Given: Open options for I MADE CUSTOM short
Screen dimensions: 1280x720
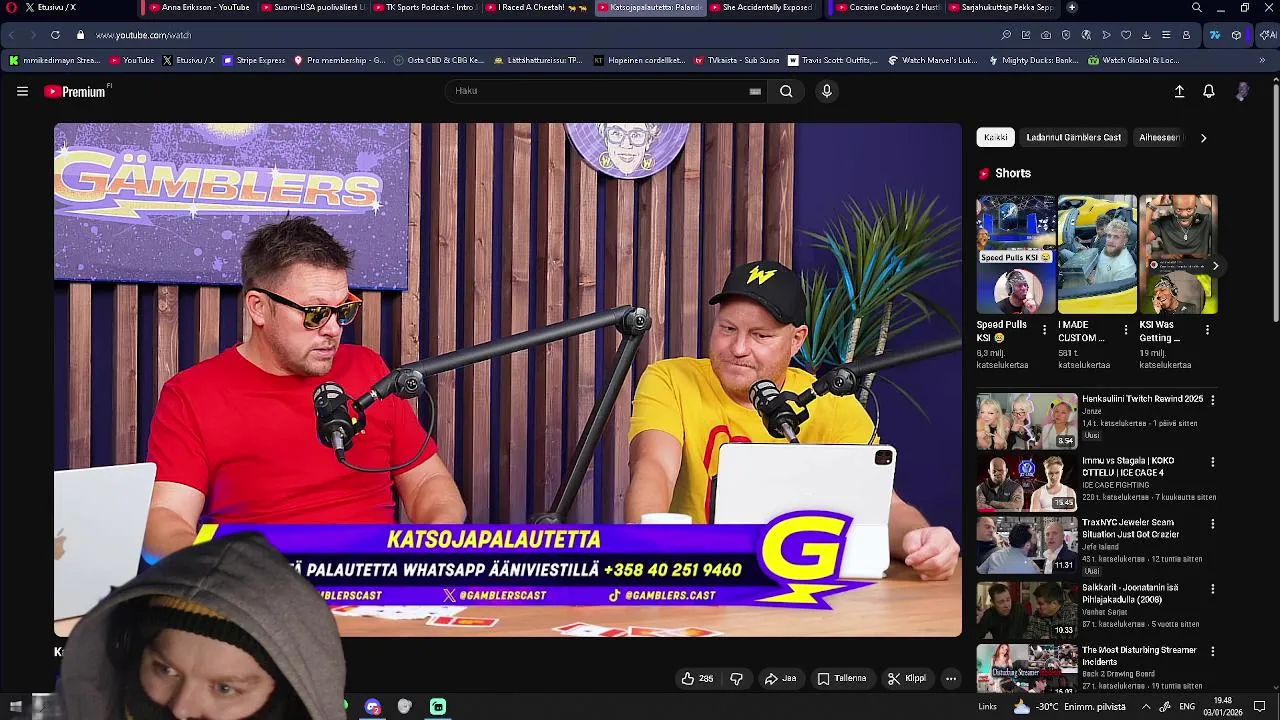Looking at the screenshot, I should (x=1126, y=330).
